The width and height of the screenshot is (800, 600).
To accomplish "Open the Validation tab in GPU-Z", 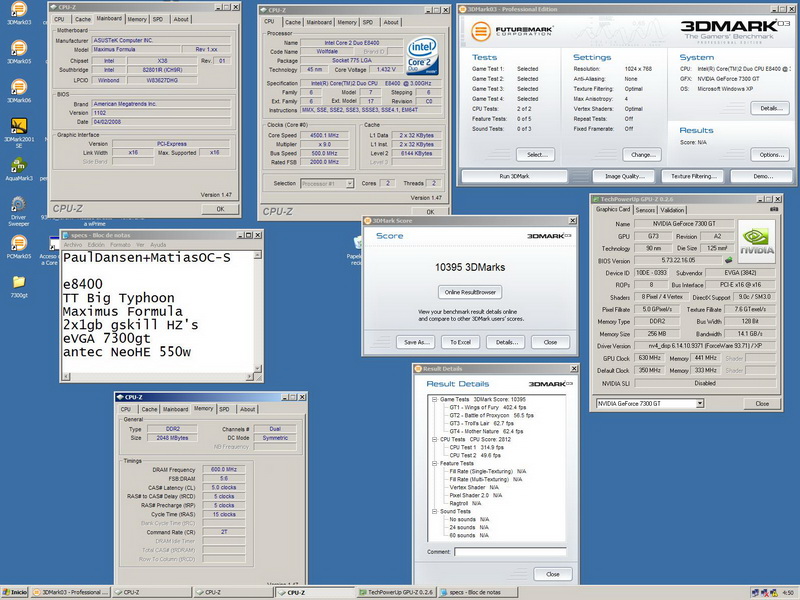I will [x=672, y=210].
